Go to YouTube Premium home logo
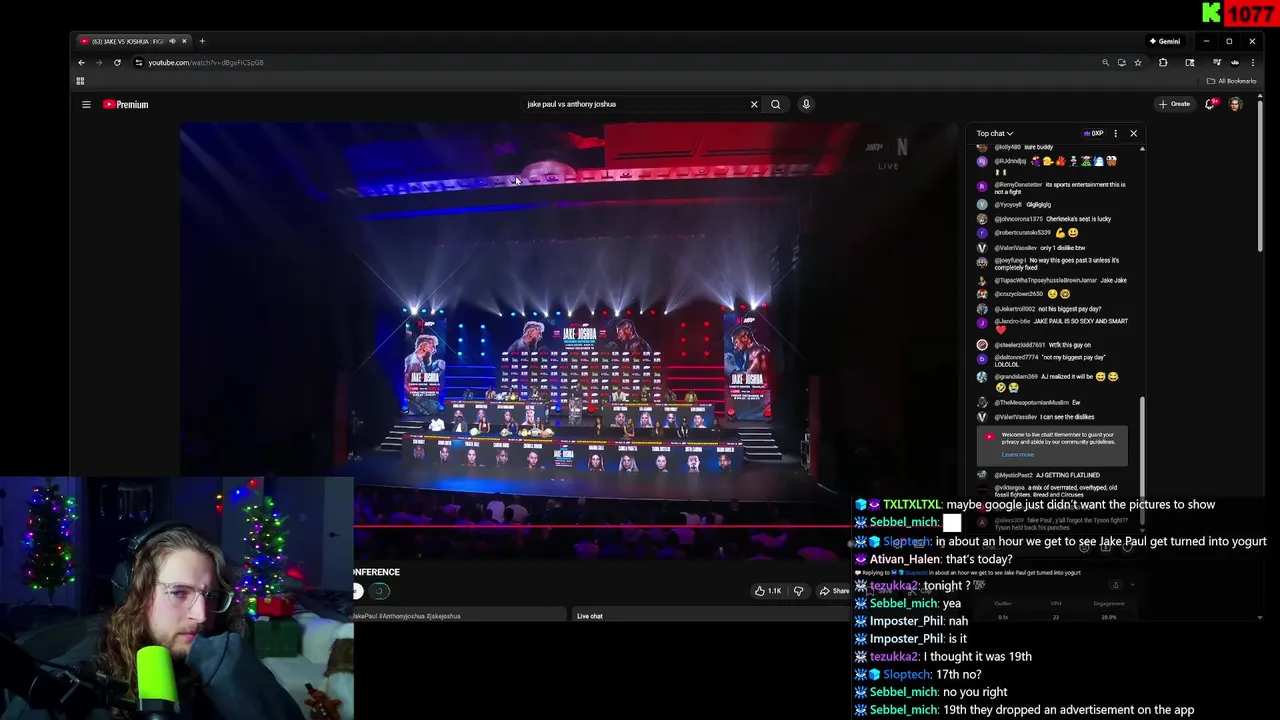1280x720 pixels. pos(125,104)
